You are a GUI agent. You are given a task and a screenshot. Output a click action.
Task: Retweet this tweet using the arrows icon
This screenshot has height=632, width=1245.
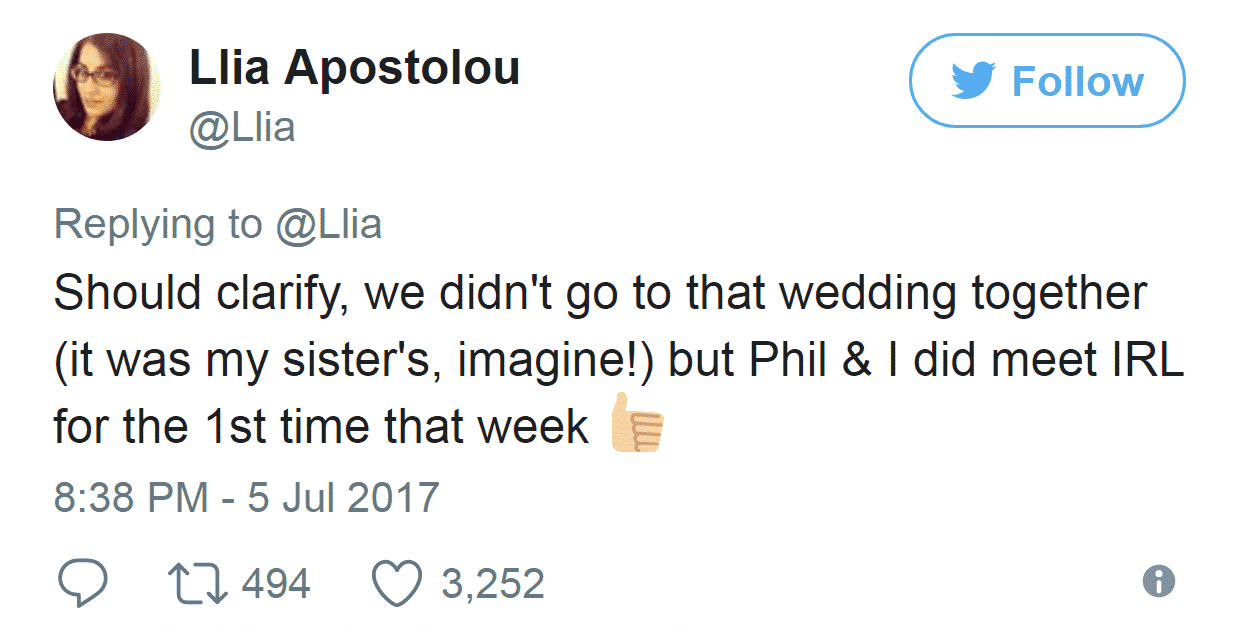[200, 583]
